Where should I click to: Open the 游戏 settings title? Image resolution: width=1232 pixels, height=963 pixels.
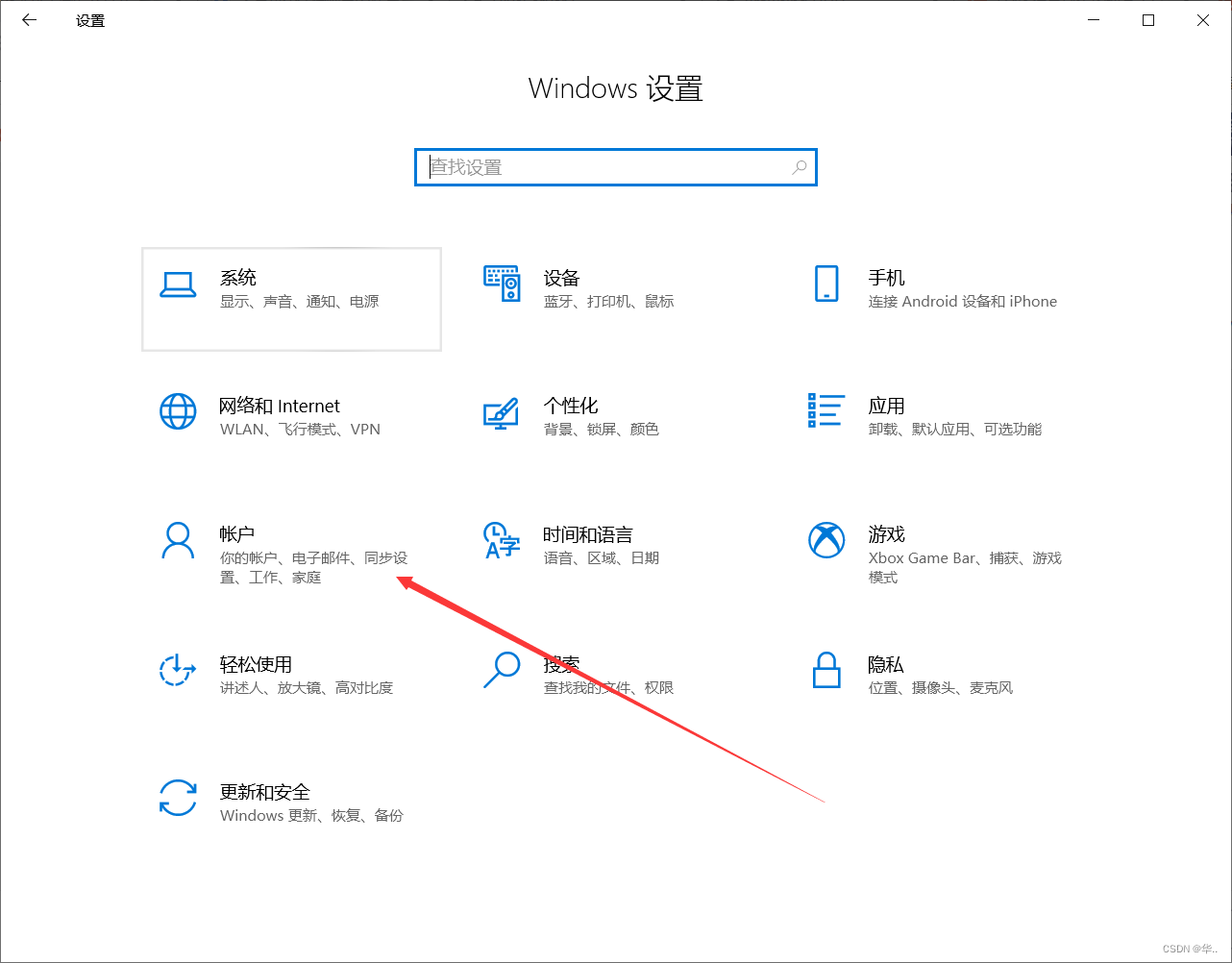(x=887, y=534)
